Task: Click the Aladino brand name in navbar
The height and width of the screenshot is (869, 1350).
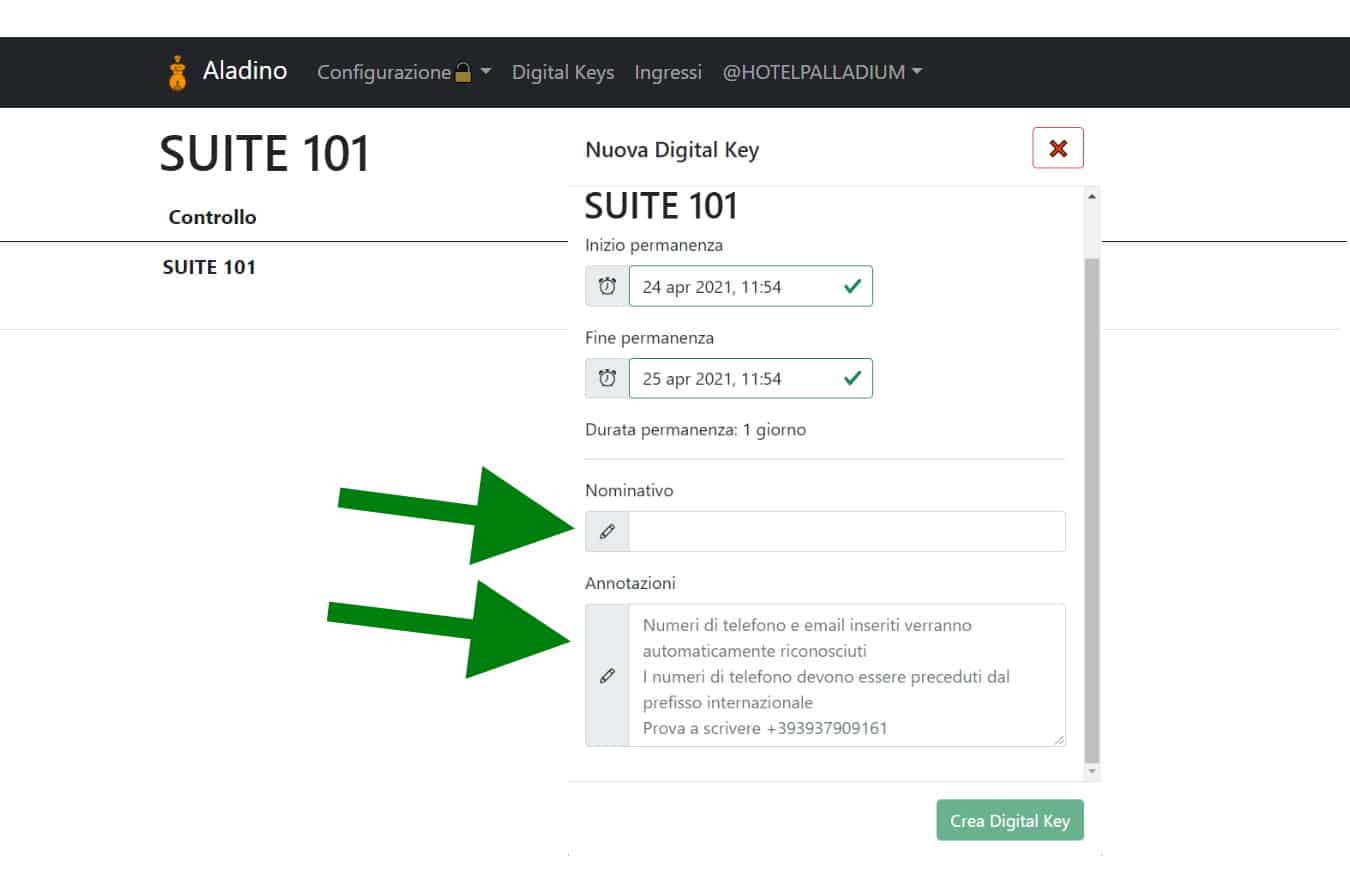Action: (245, 71)
